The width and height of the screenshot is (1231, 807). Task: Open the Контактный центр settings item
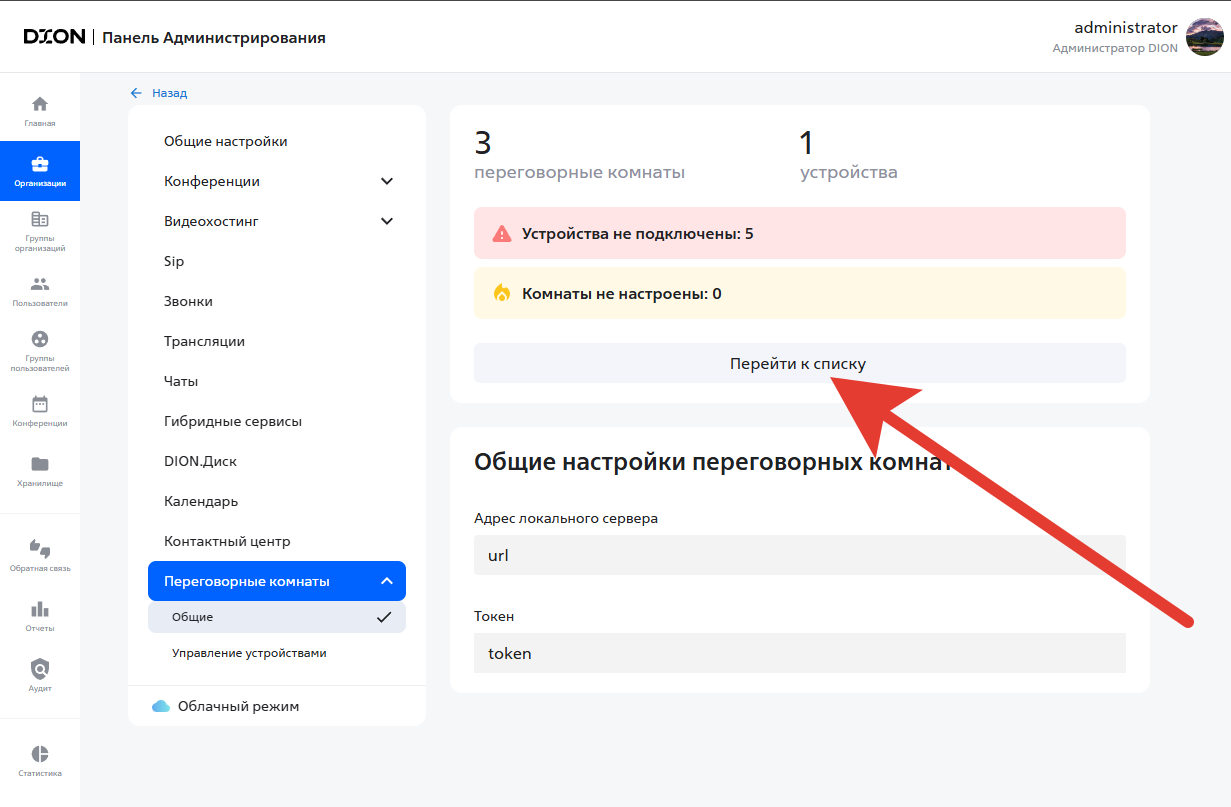(227, 541)
